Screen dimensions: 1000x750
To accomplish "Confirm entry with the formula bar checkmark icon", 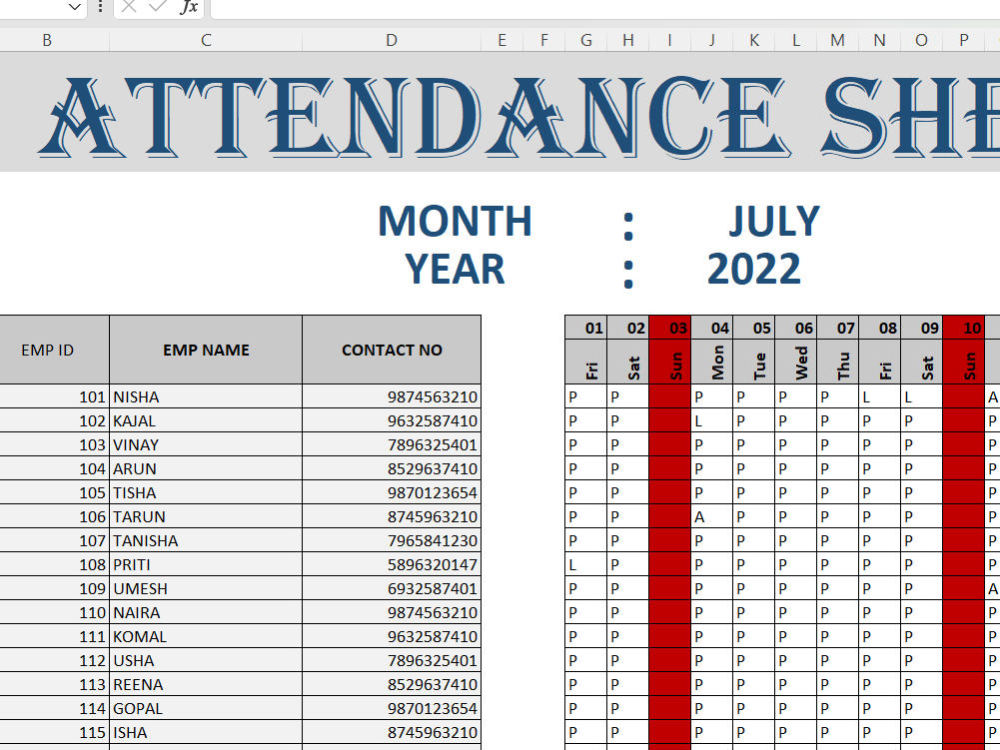I will pyautogui.click(x=157, y=7).
